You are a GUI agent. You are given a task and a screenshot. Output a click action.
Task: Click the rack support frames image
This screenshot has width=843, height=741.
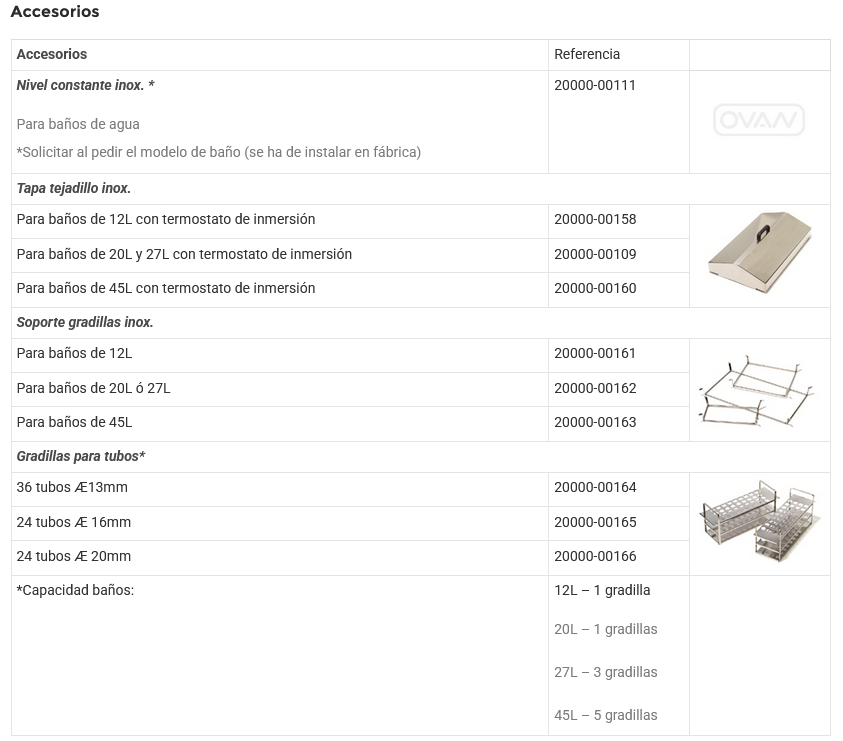click(x=759, y=391)
